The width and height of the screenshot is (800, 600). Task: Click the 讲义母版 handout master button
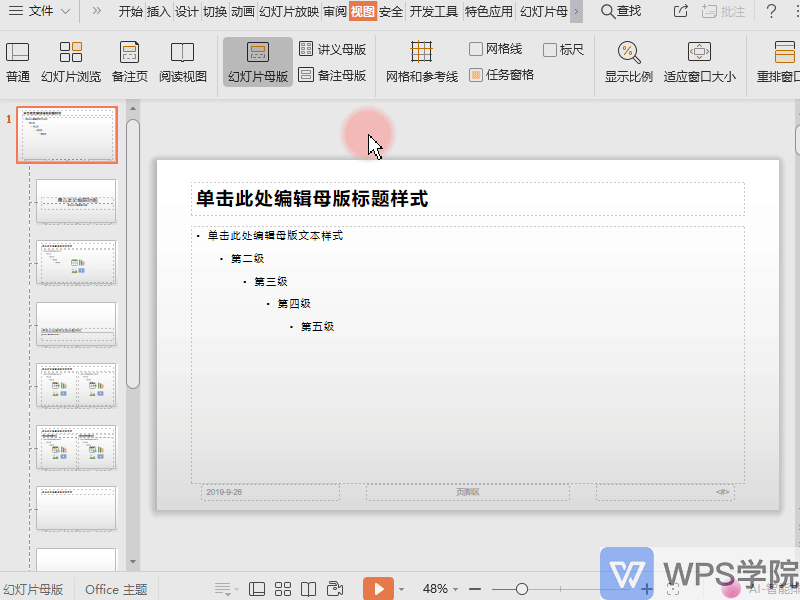333,49
